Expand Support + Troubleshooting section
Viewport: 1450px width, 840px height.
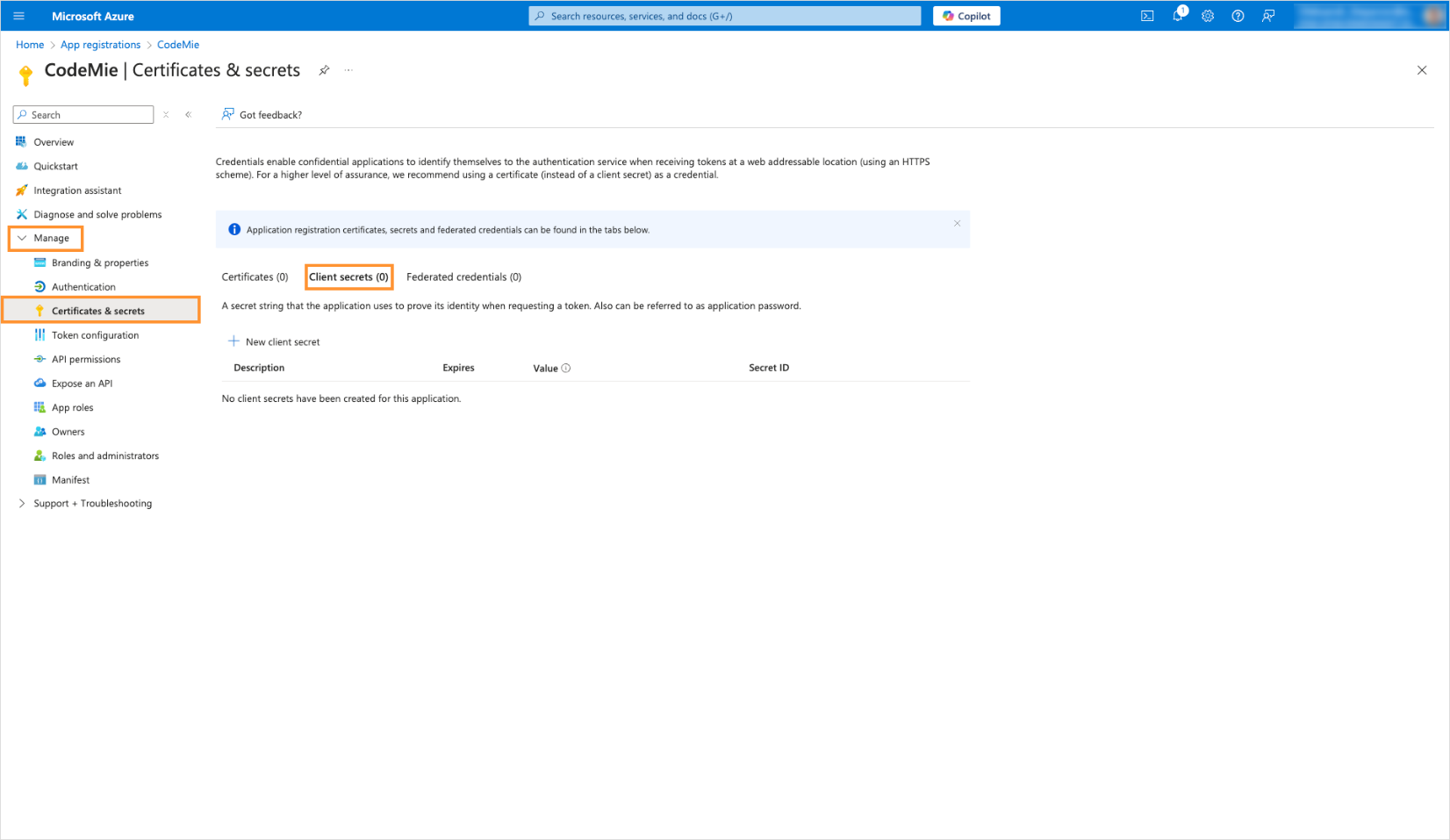(22, 503)
